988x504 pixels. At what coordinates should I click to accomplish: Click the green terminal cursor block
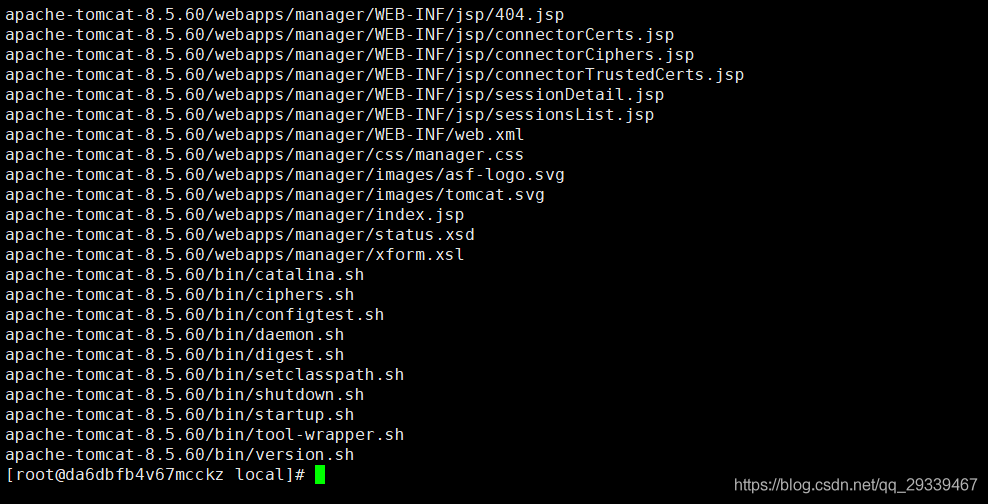(320, 474)
